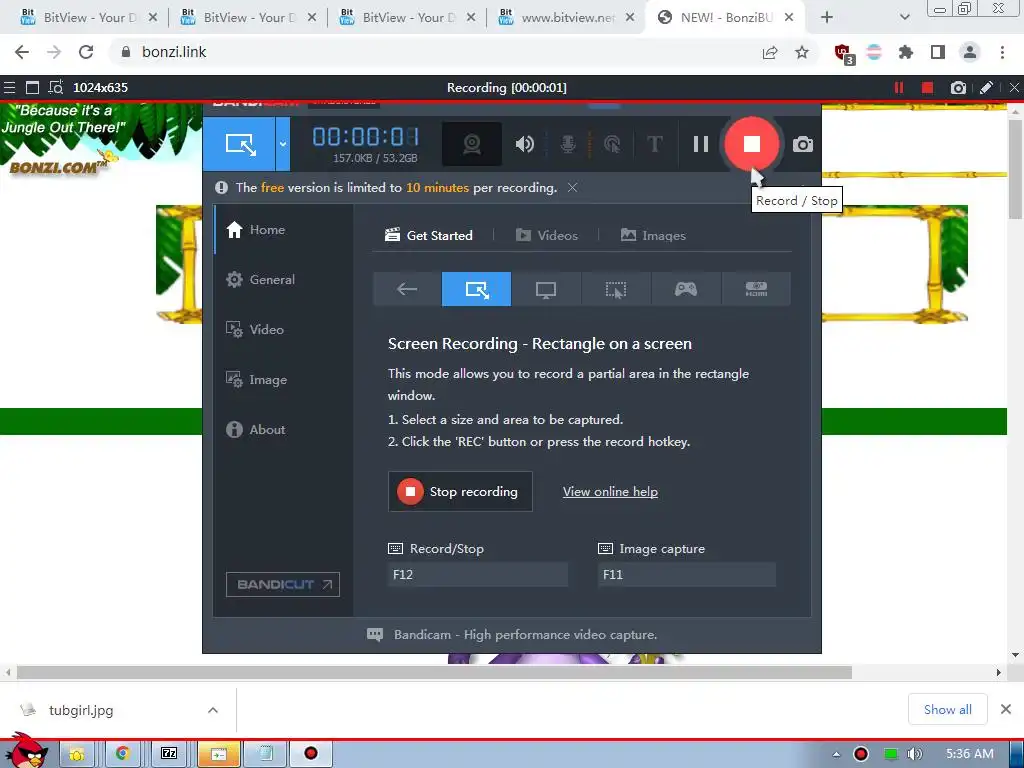The width and height of the screenshot is (1024, 768).
Task: Click the horizontal page scrollbar
Action: tap(434, 672)
